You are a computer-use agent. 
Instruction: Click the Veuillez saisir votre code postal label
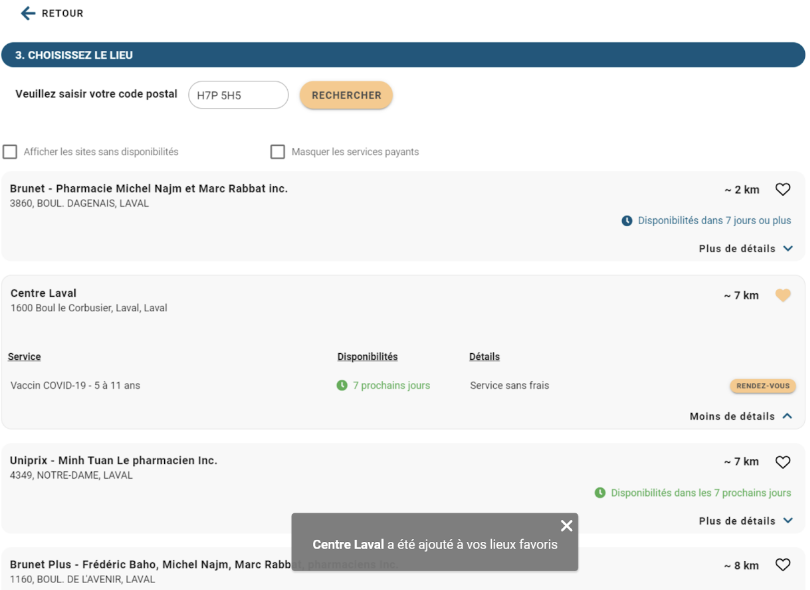[96, 94]
